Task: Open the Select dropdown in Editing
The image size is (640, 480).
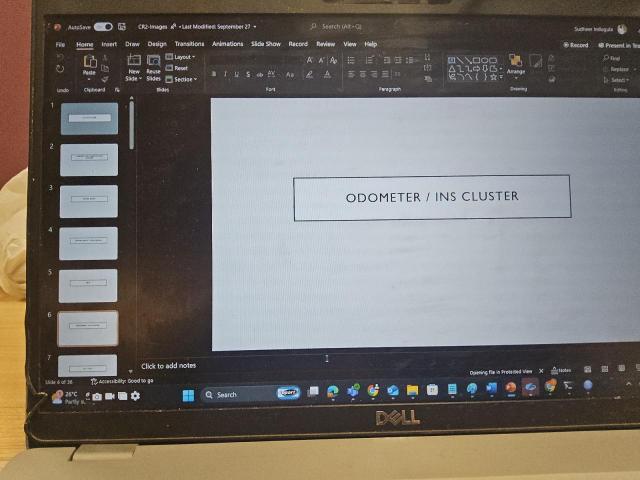Action: (x=616, y=80)
